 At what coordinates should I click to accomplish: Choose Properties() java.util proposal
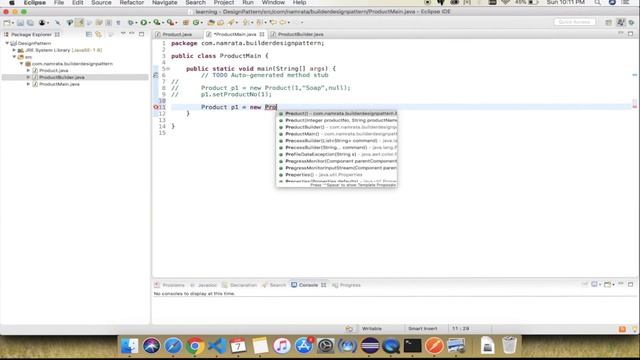337,175
